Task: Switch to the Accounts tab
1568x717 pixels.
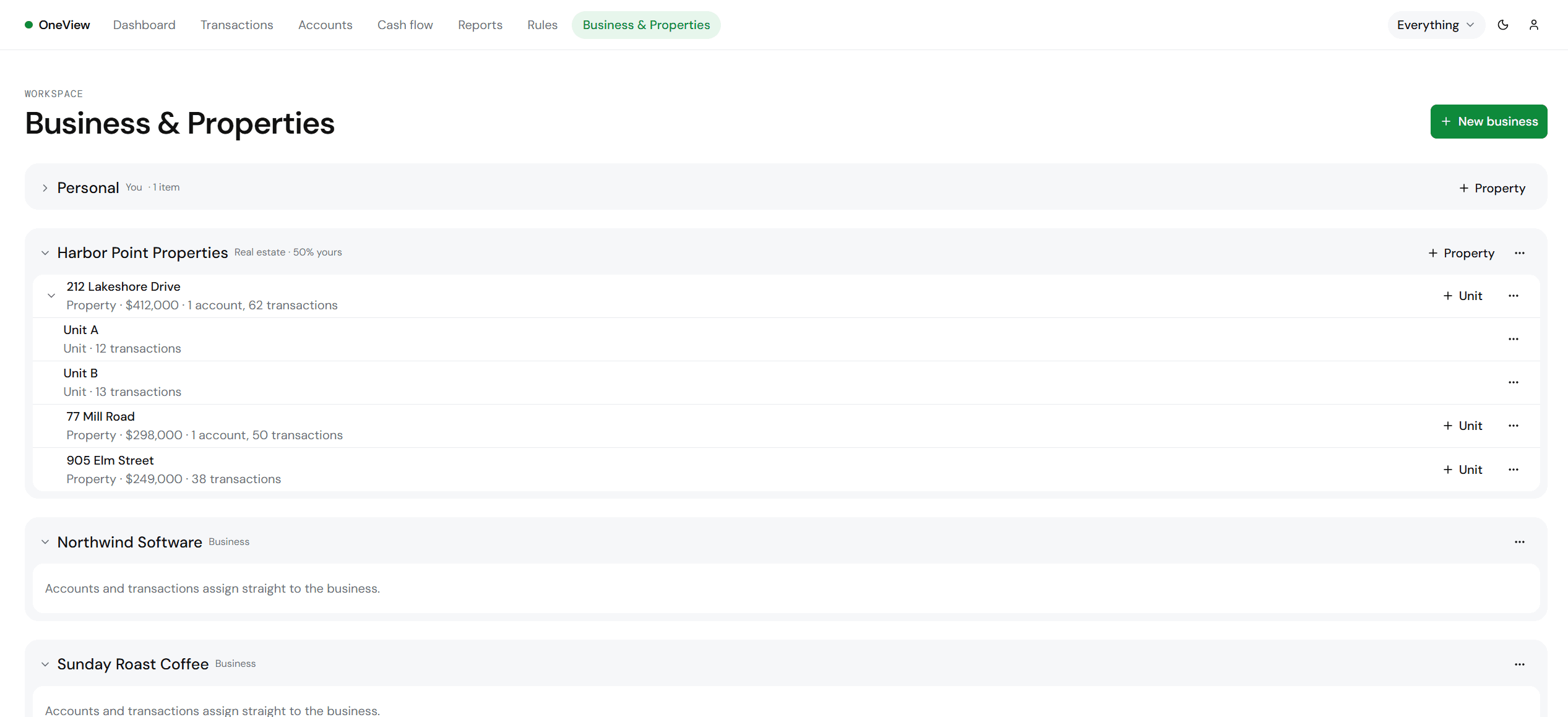Action: pos(325,25)
